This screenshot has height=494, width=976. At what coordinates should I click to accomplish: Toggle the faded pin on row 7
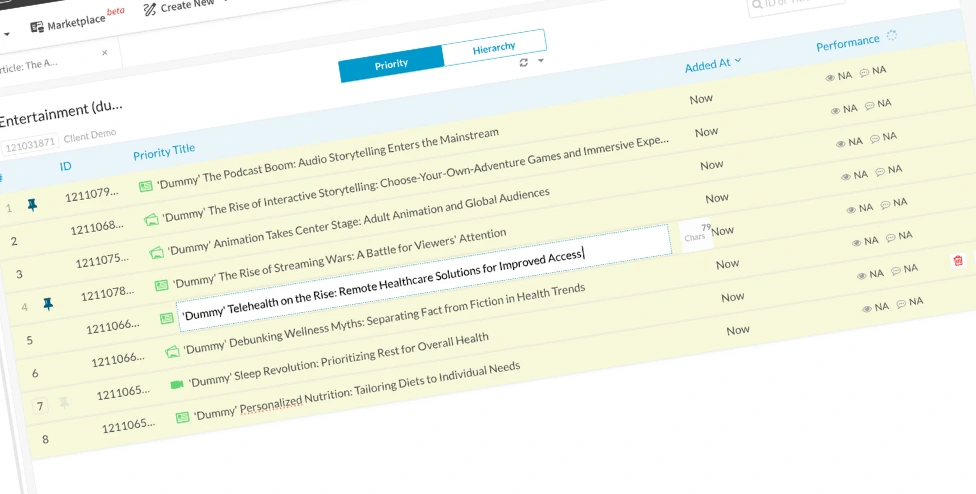tap(63, 403)
